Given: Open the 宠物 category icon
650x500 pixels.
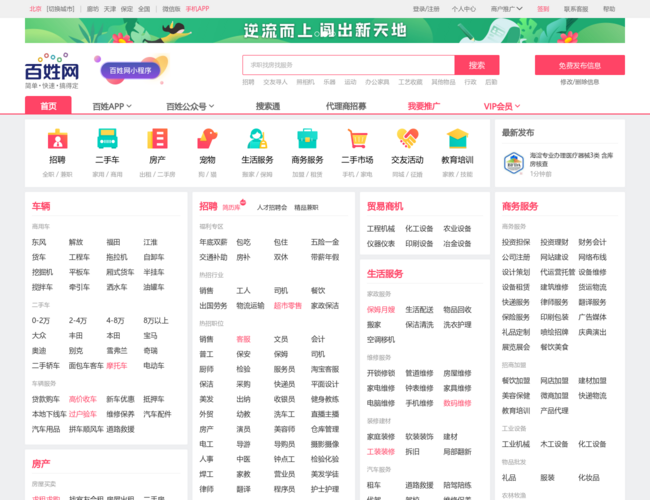Looking at the screenshot, I should tap(207, 139).
